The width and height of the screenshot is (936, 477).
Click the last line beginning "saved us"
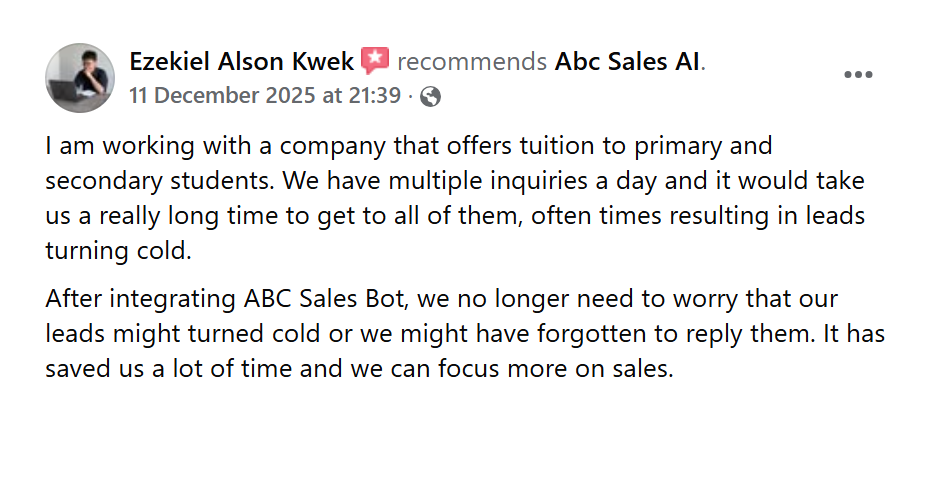(360, 368)
